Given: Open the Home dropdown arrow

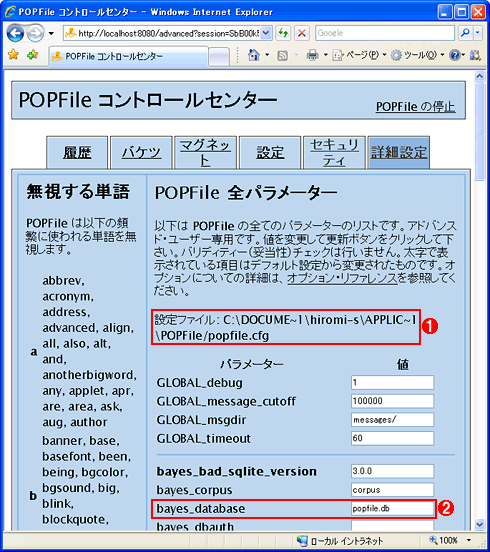Looking at the screenshot, I should point(267,55).
